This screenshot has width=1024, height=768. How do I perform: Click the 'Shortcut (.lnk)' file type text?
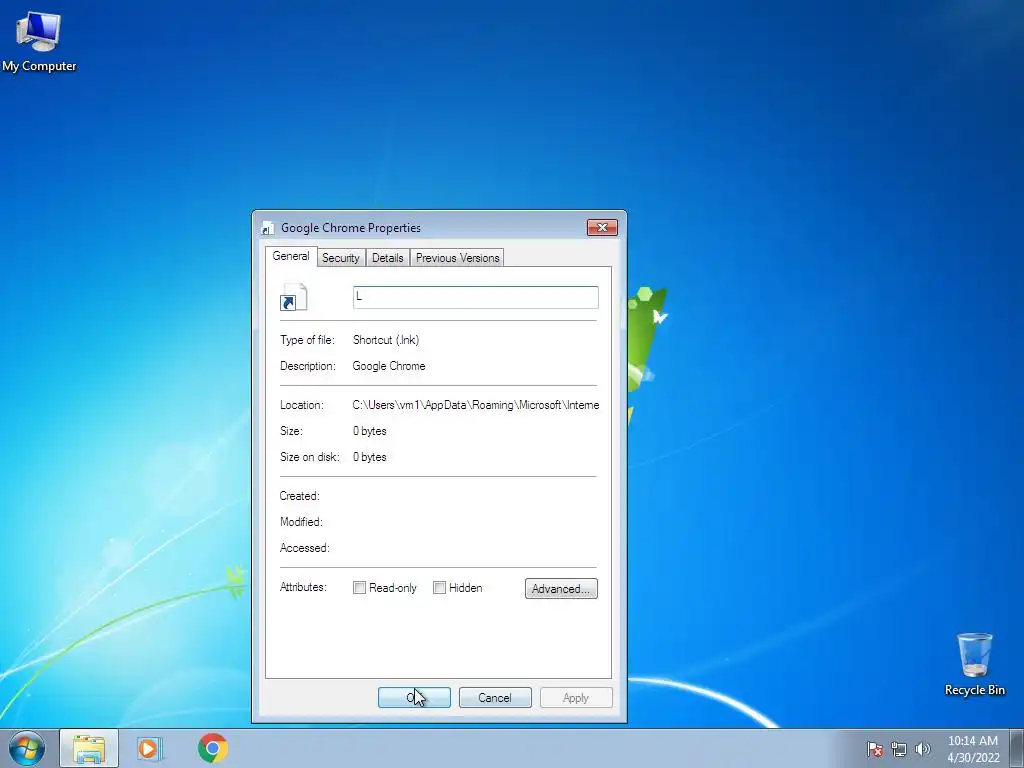[x=386, y=340]
